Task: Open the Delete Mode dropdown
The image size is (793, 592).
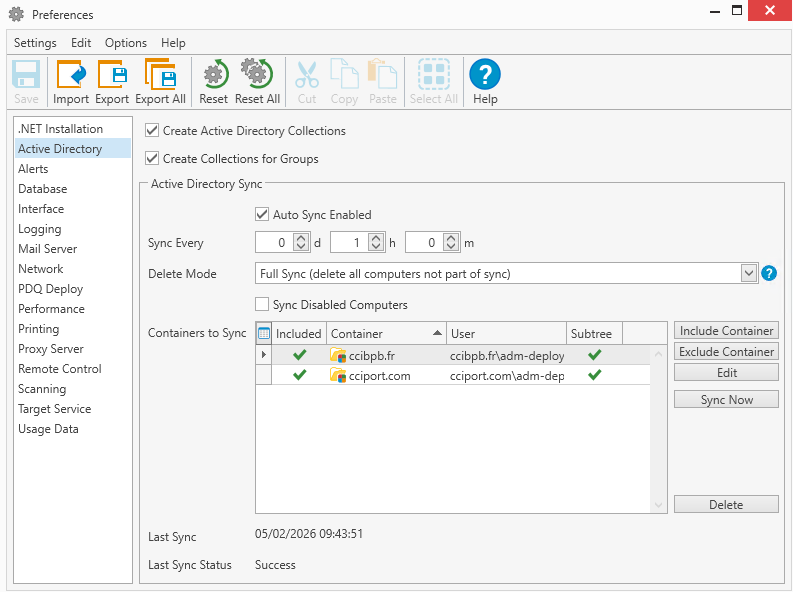Action: (x=749, y=274)
